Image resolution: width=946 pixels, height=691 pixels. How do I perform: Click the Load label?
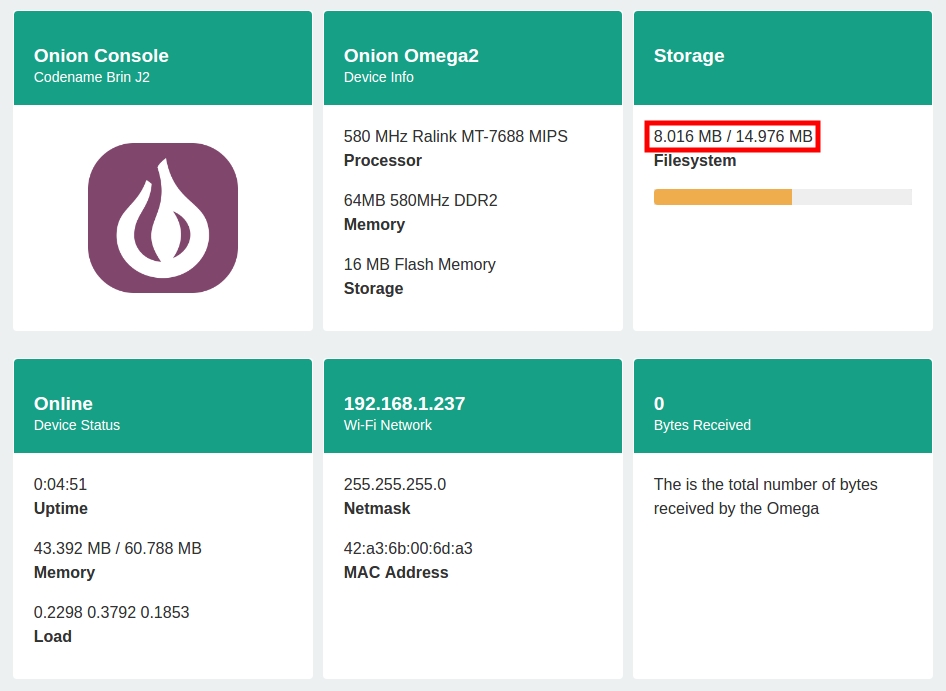(52, 636)
